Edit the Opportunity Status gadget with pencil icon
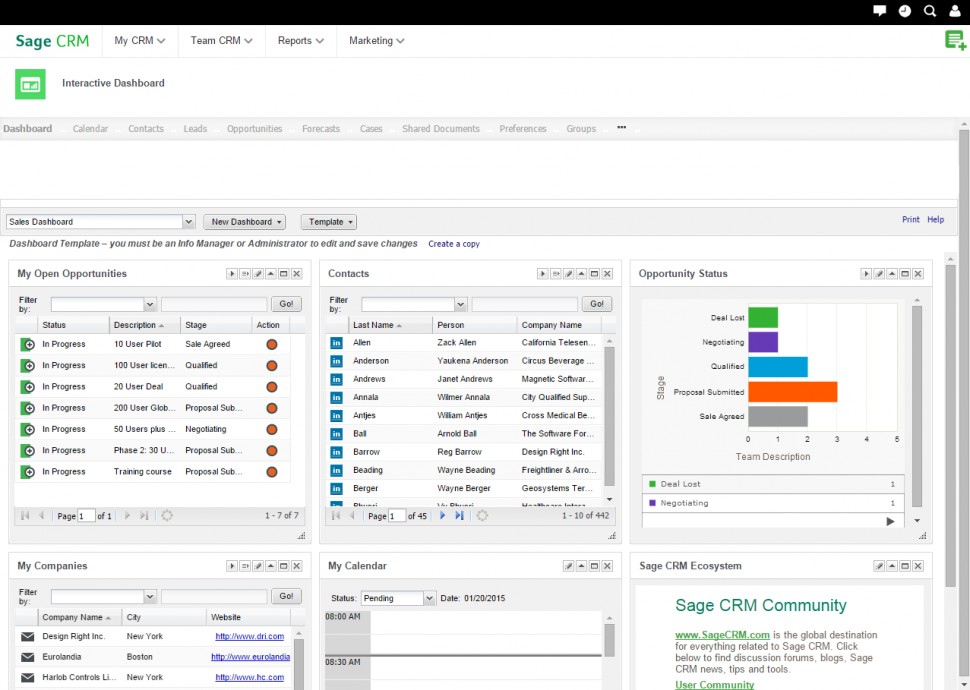 pos(879,273)
